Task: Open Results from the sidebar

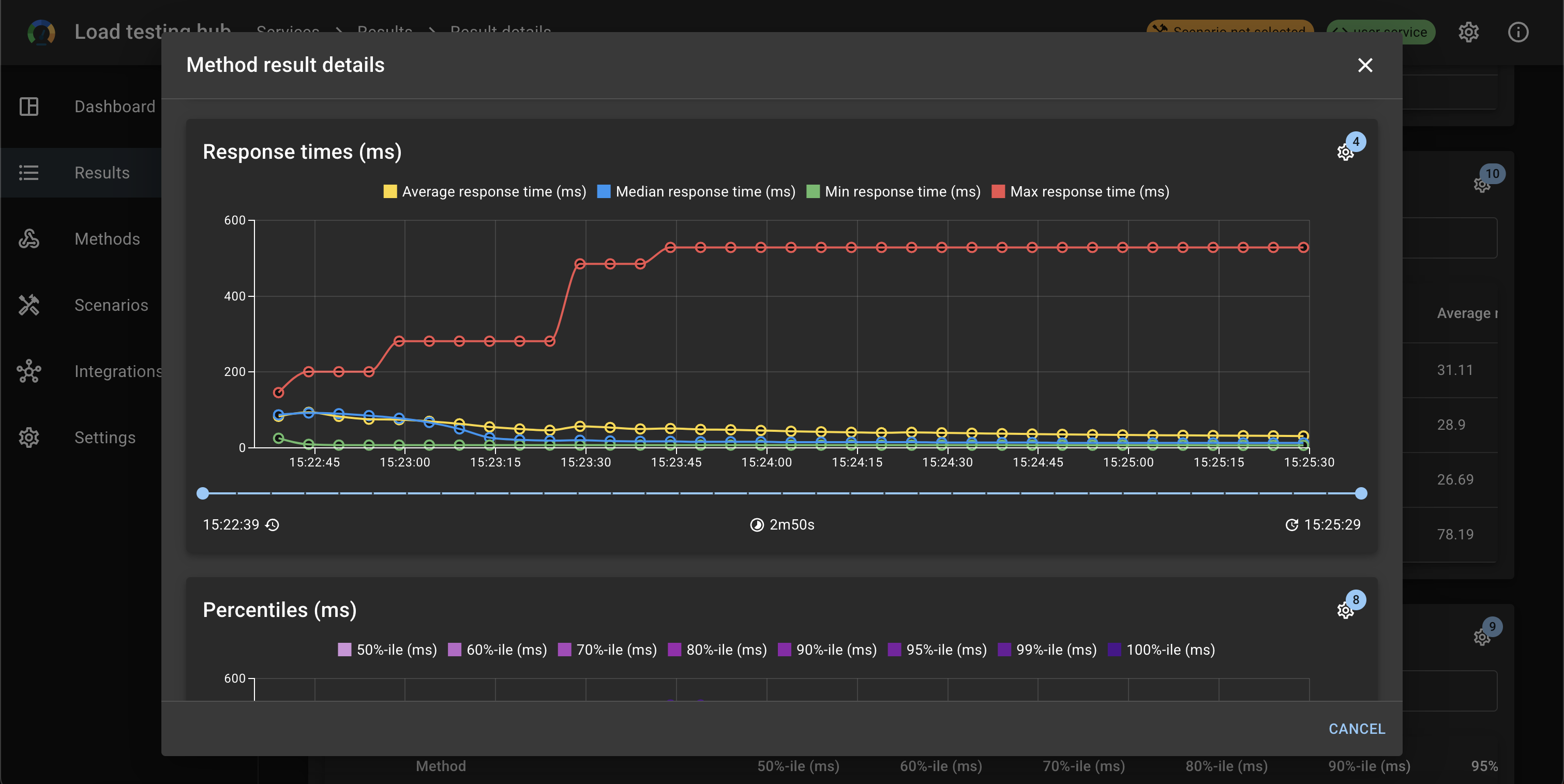Action: (81, 173)
